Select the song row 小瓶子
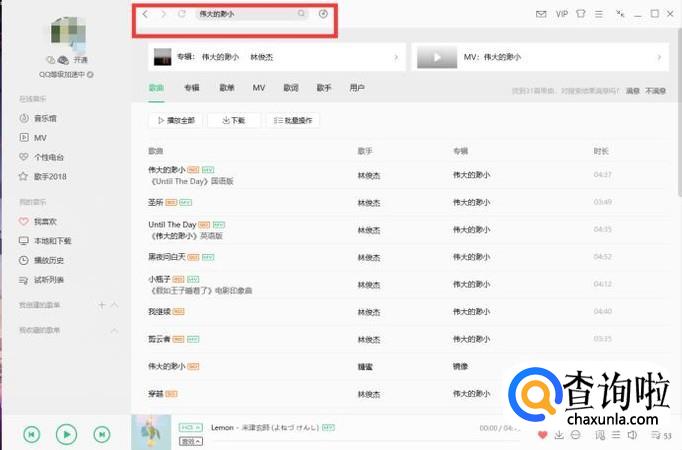This screenshot has width=682, height=450. (408, 285)
